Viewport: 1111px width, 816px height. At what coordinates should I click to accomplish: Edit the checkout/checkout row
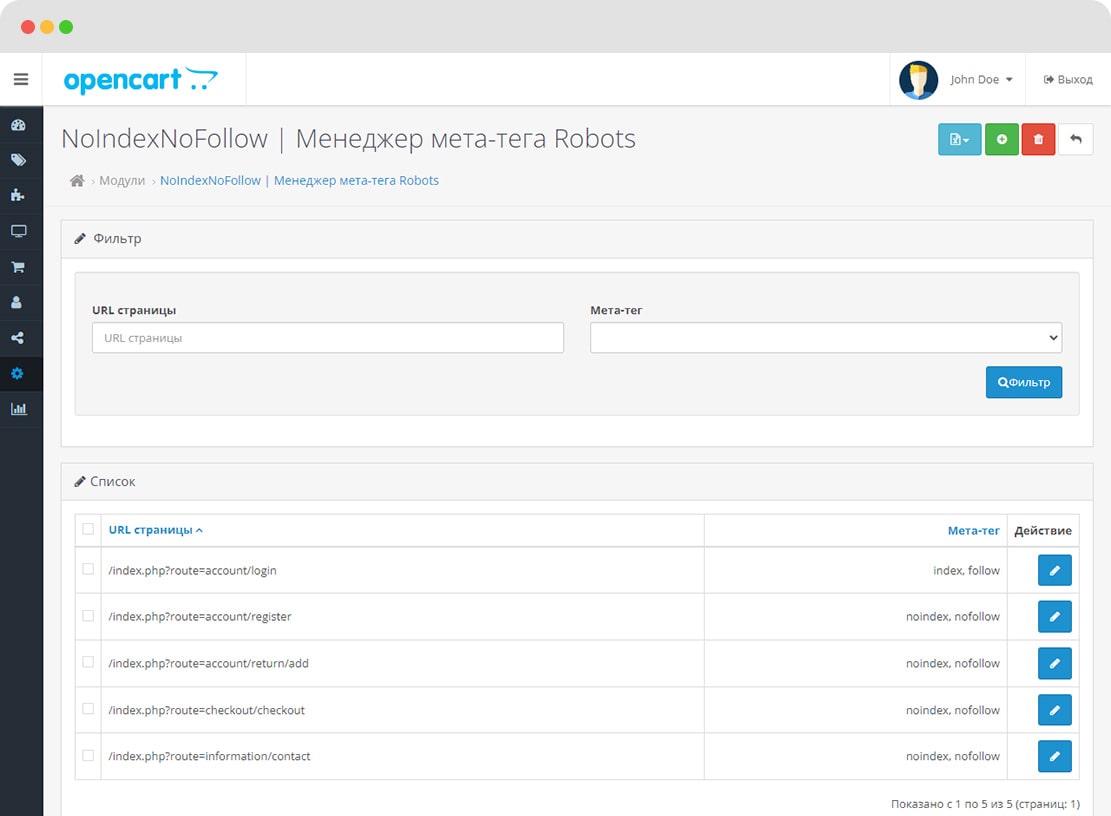[x=1054, y=710]
